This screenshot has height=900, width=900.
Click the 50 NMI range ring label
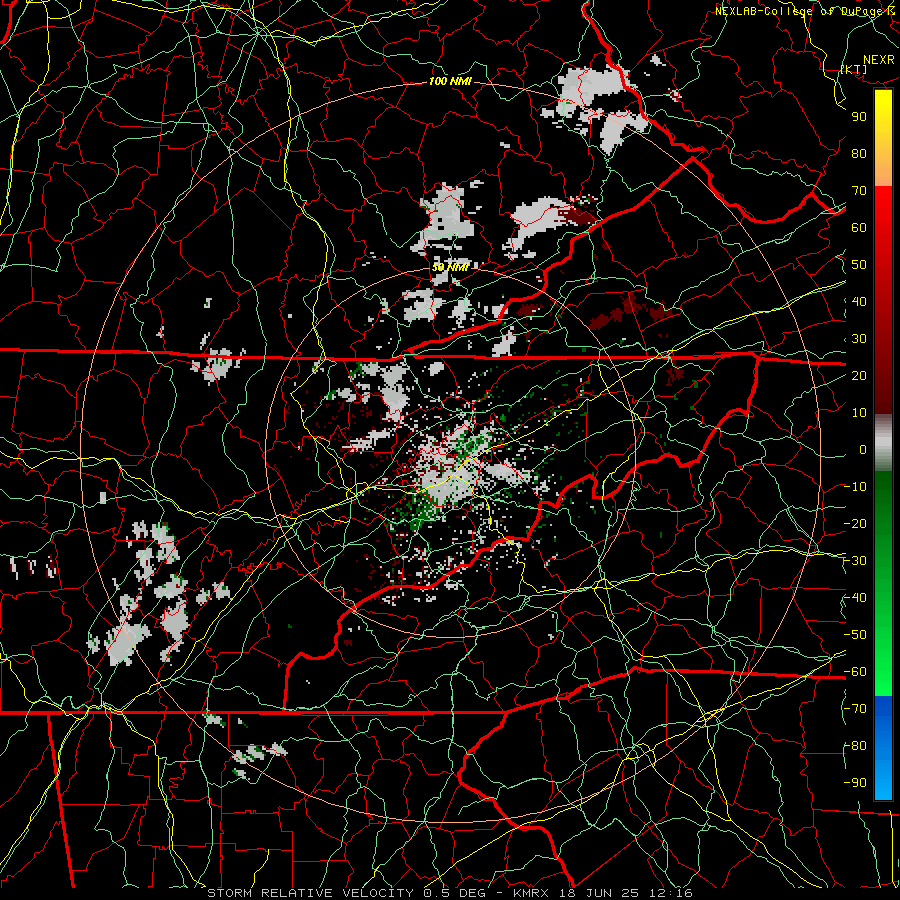(x=450, y=267)
